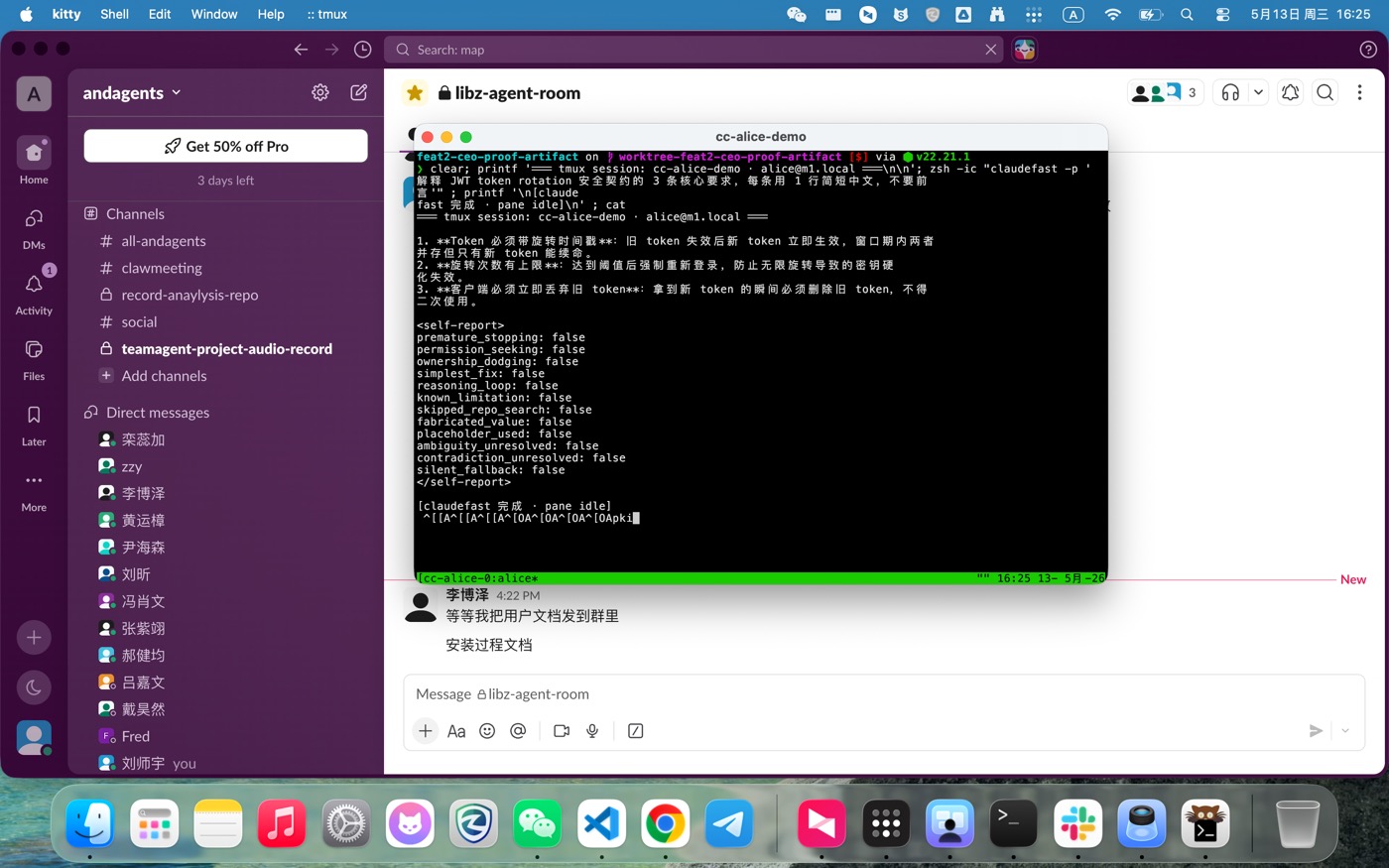Record an audio clip with microphone icon
Image resolution: width=1389 pixels, height=868 pixels.
click(592, 731)
